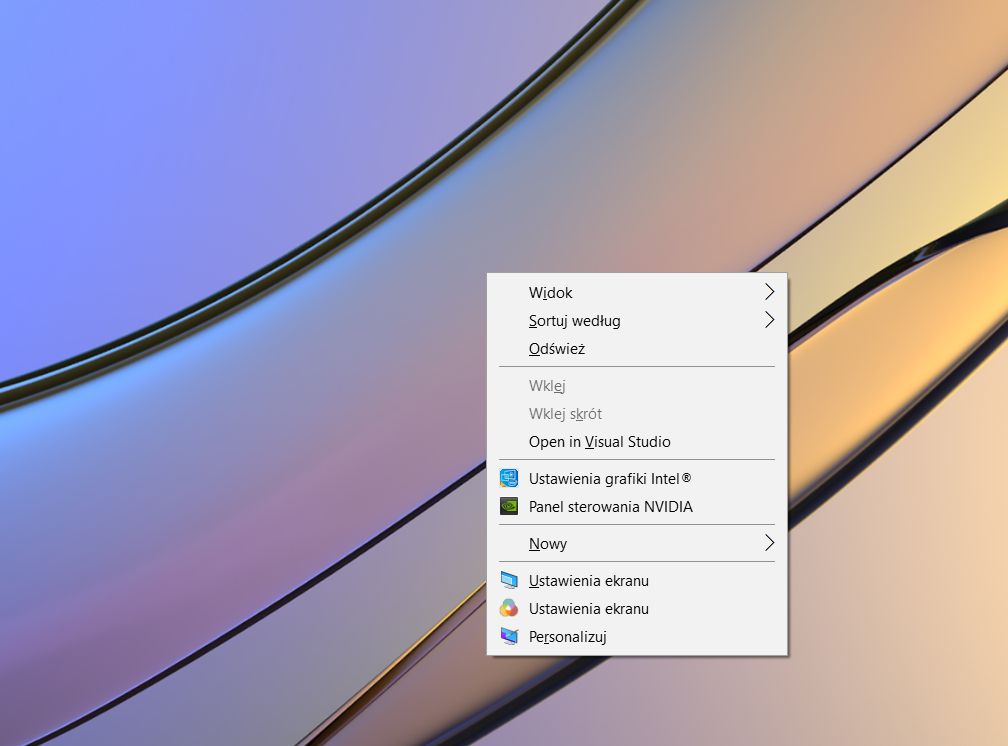Click the NVIDIA control panel icon
Image resolution: width=1008 pixels, height=746 pixels.
[510, 507]
